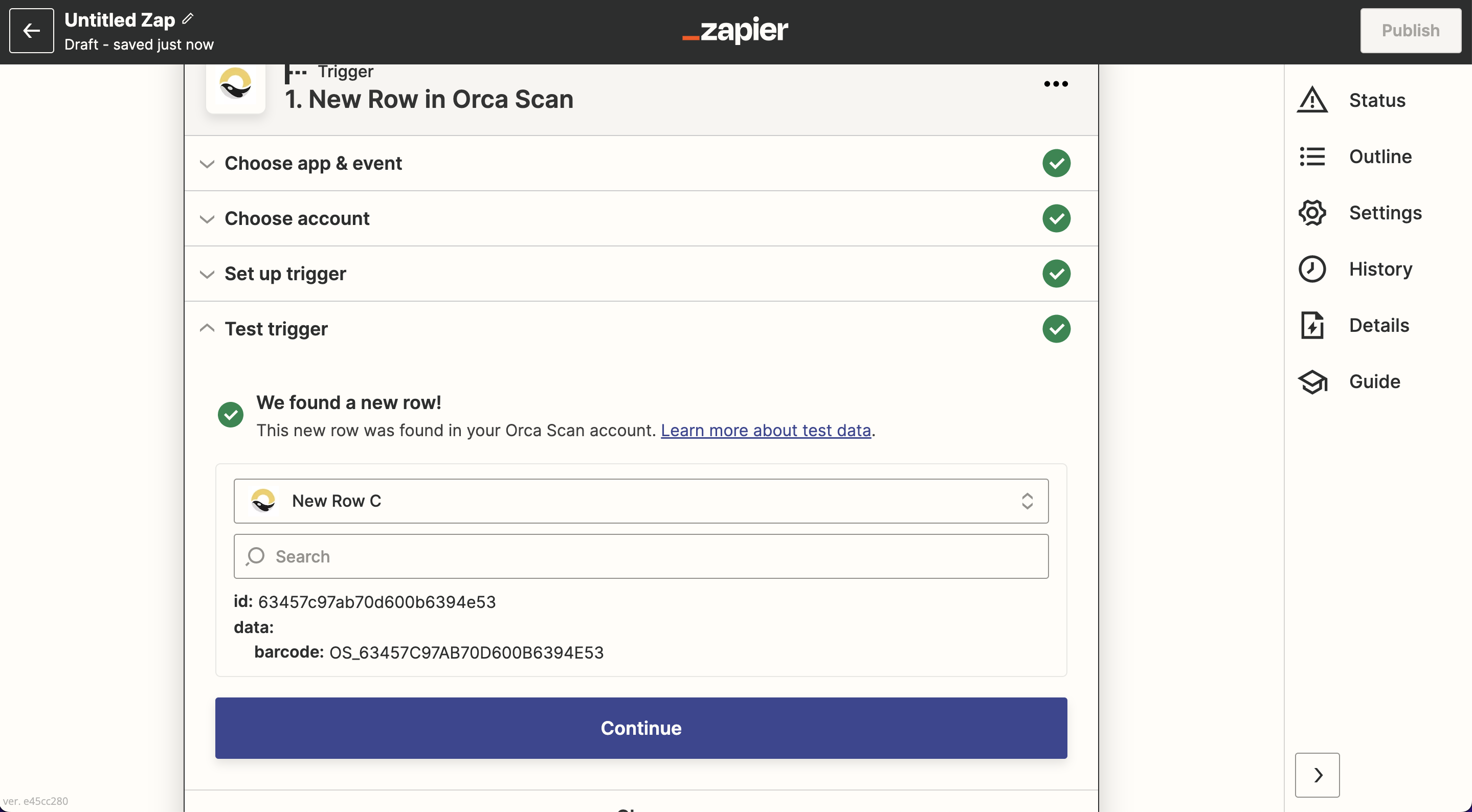This screenshot has height=812, width=1472.
Task: Open the New Row C dropdown
Action: [640, 501]
